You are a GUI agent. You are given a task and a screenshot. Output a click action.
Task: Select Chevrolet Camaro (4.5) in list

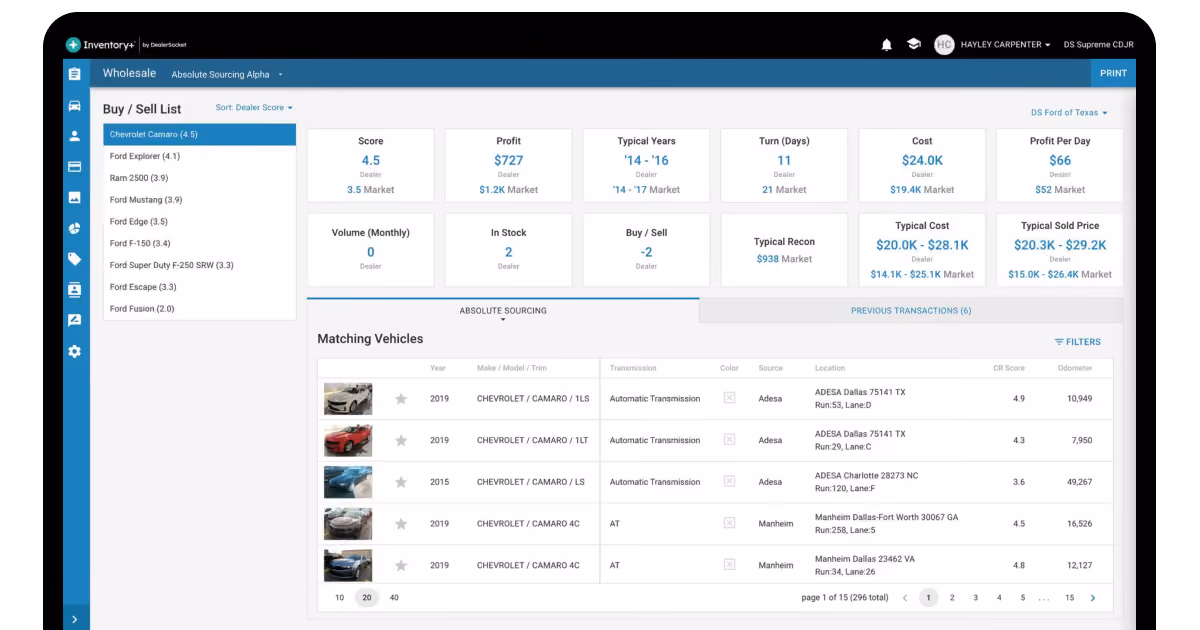200,134
